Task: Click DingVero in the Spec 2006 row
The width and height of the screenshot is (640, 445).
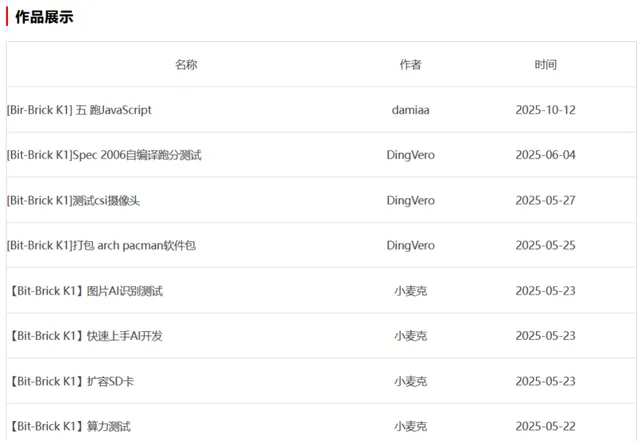Action: 410,155
